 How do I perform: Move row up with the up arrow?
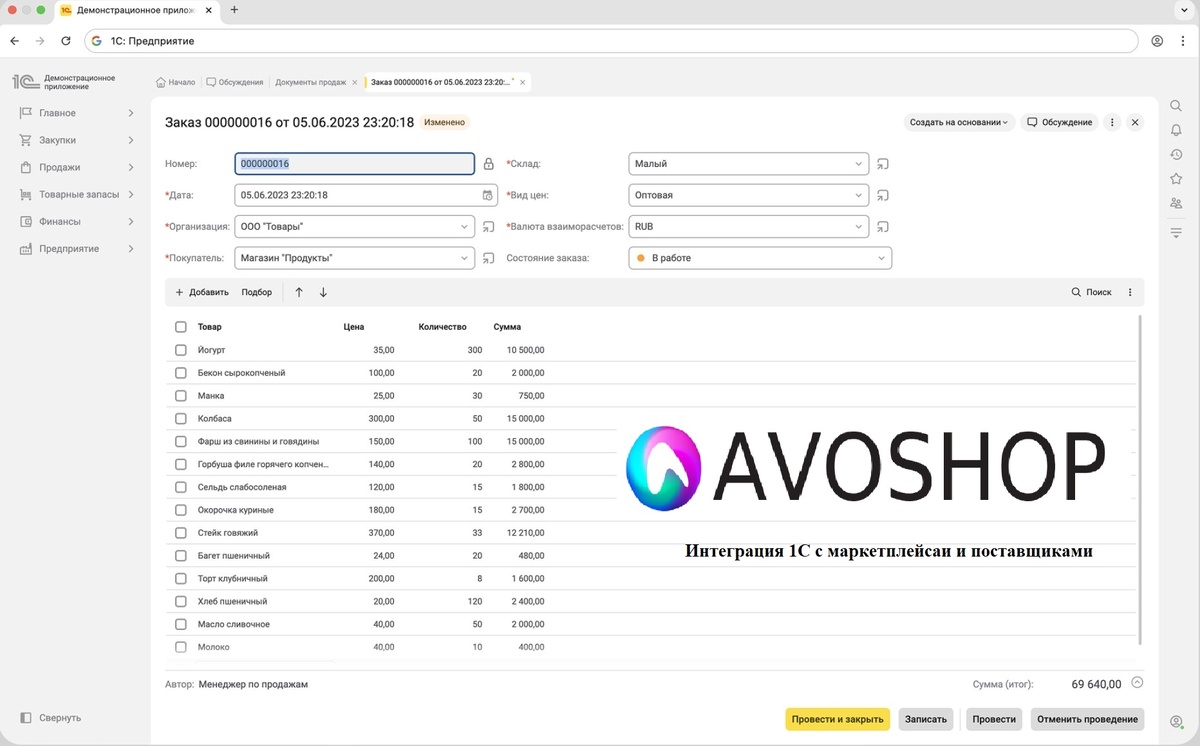pos(299,293)
